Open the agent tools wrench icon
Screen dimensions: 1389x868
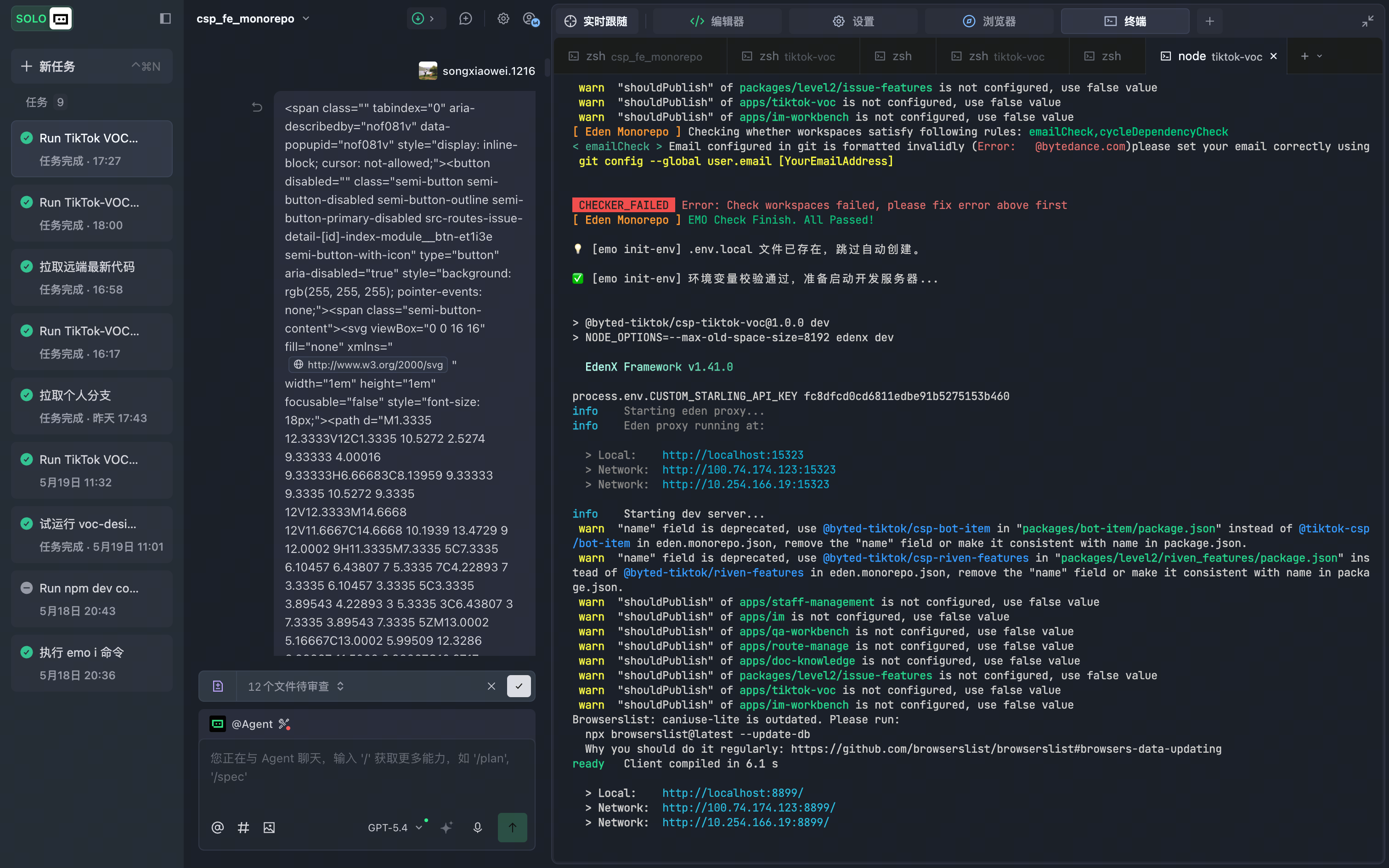pyautogui.click(x=284, y=724)
